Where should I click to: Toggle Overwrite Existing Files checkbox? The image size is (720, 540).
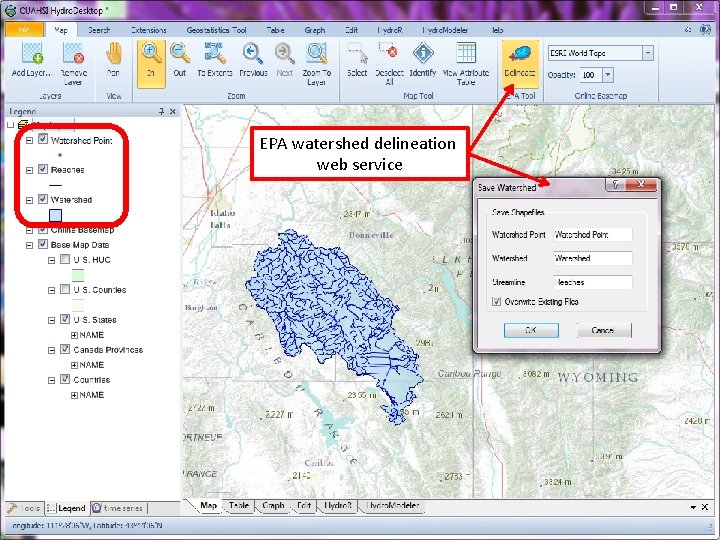[x=496, y=302]
